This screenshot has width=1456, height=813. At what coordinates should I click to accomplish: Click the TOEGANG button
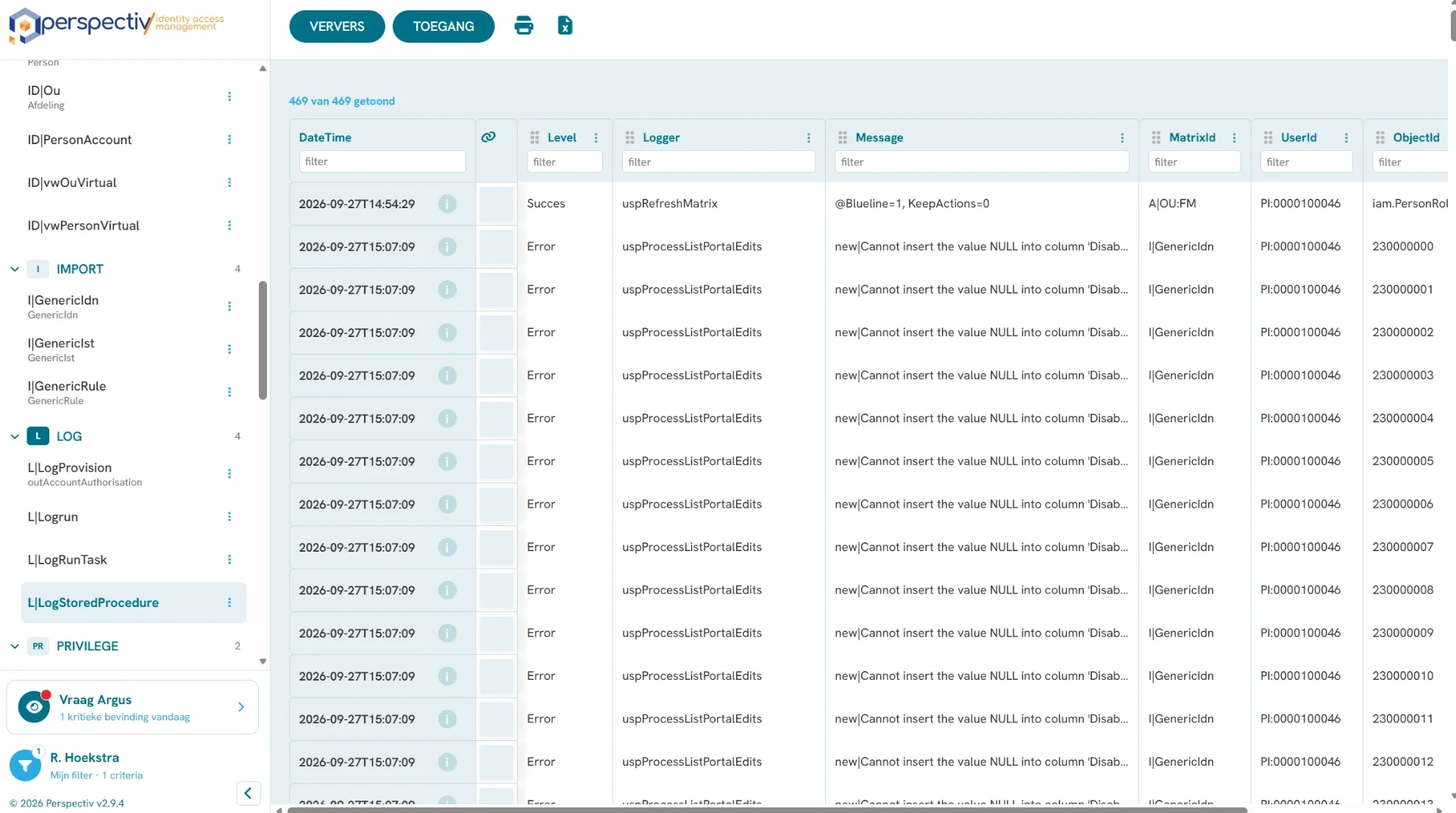(443, 26)
